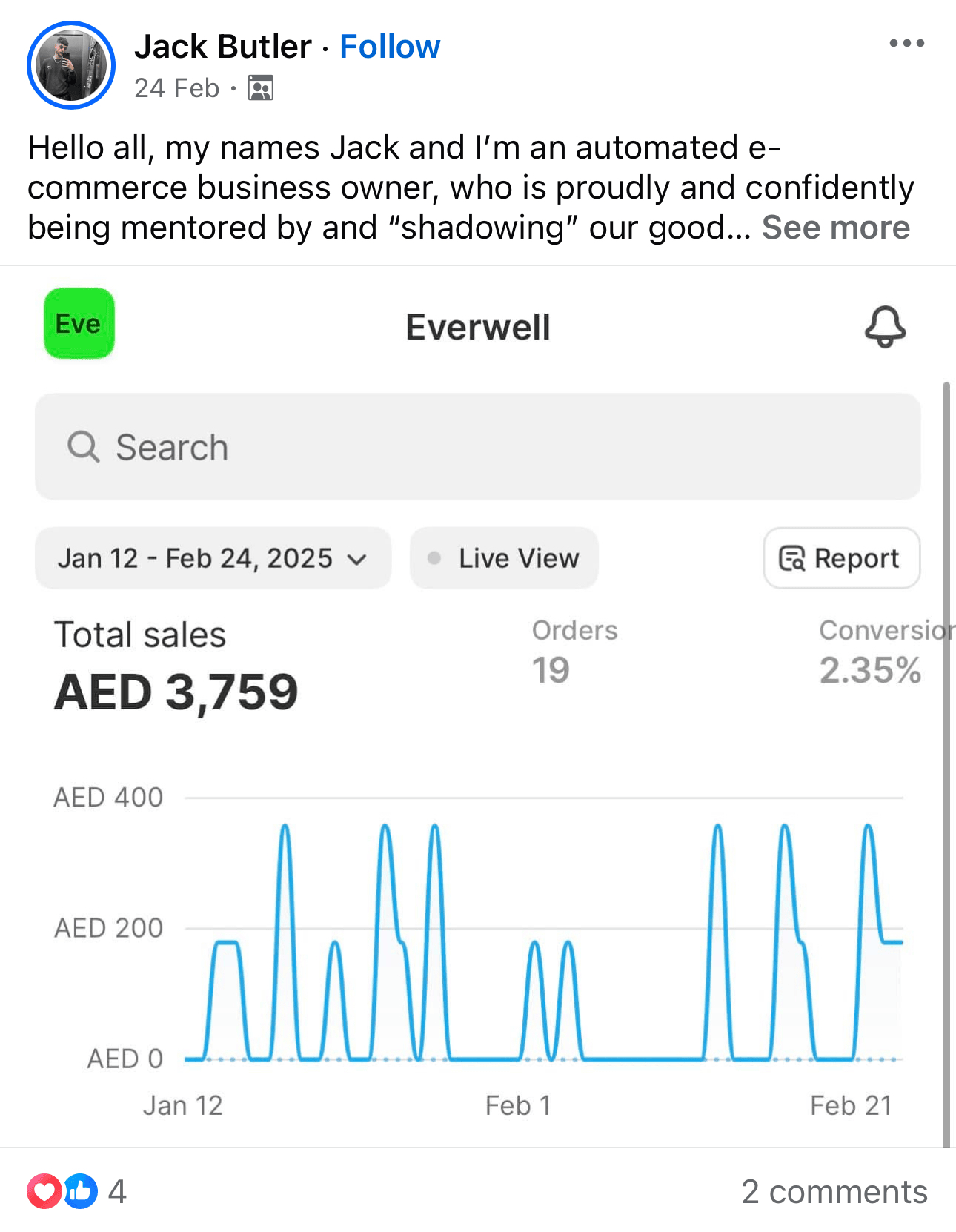956x1232 pixels.
Task: Expand post text with See more
Action: 835,228
